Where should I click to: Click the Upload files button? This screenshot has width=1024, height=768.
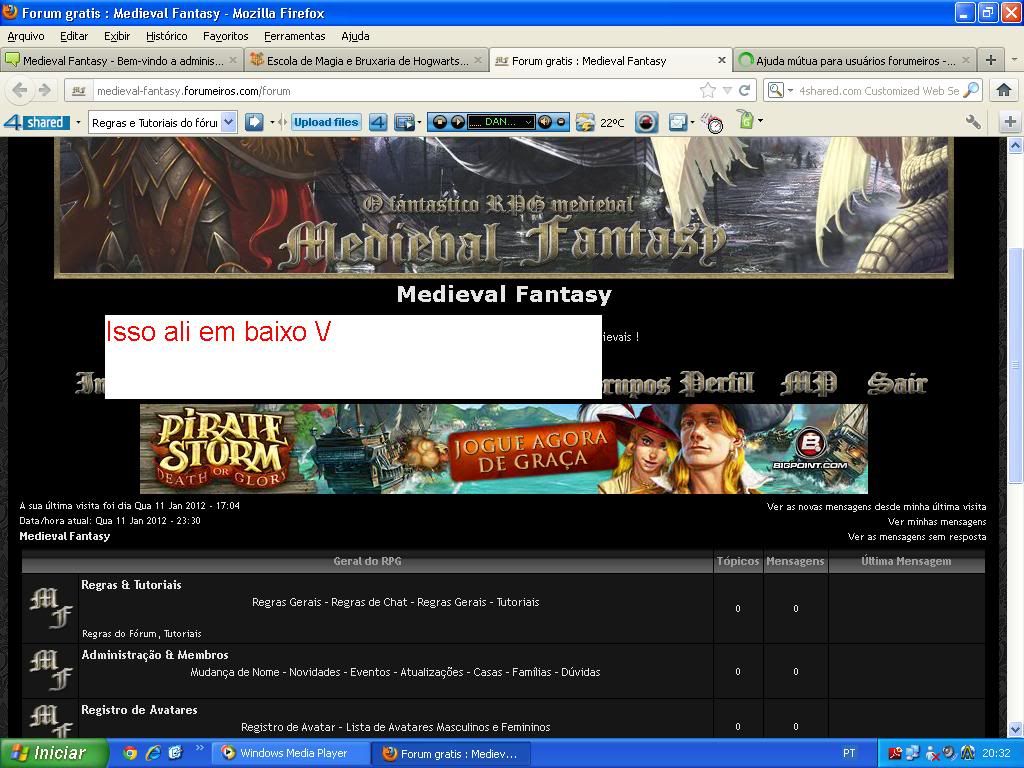[x=326, y=122]
